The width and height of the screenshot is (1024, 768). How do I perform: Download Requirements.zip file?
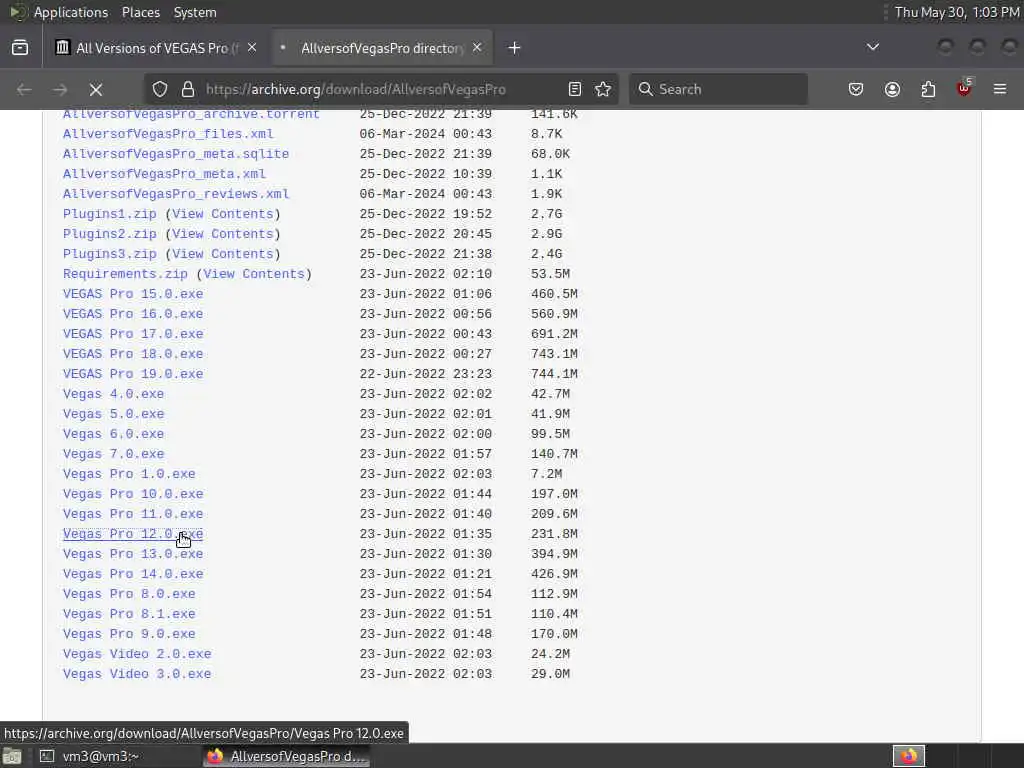pyautogui.click(x=125, y=274)
